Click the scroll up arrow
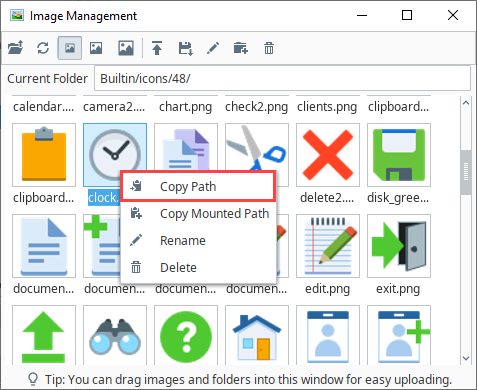The image size is (477, 390). point(466,103)
